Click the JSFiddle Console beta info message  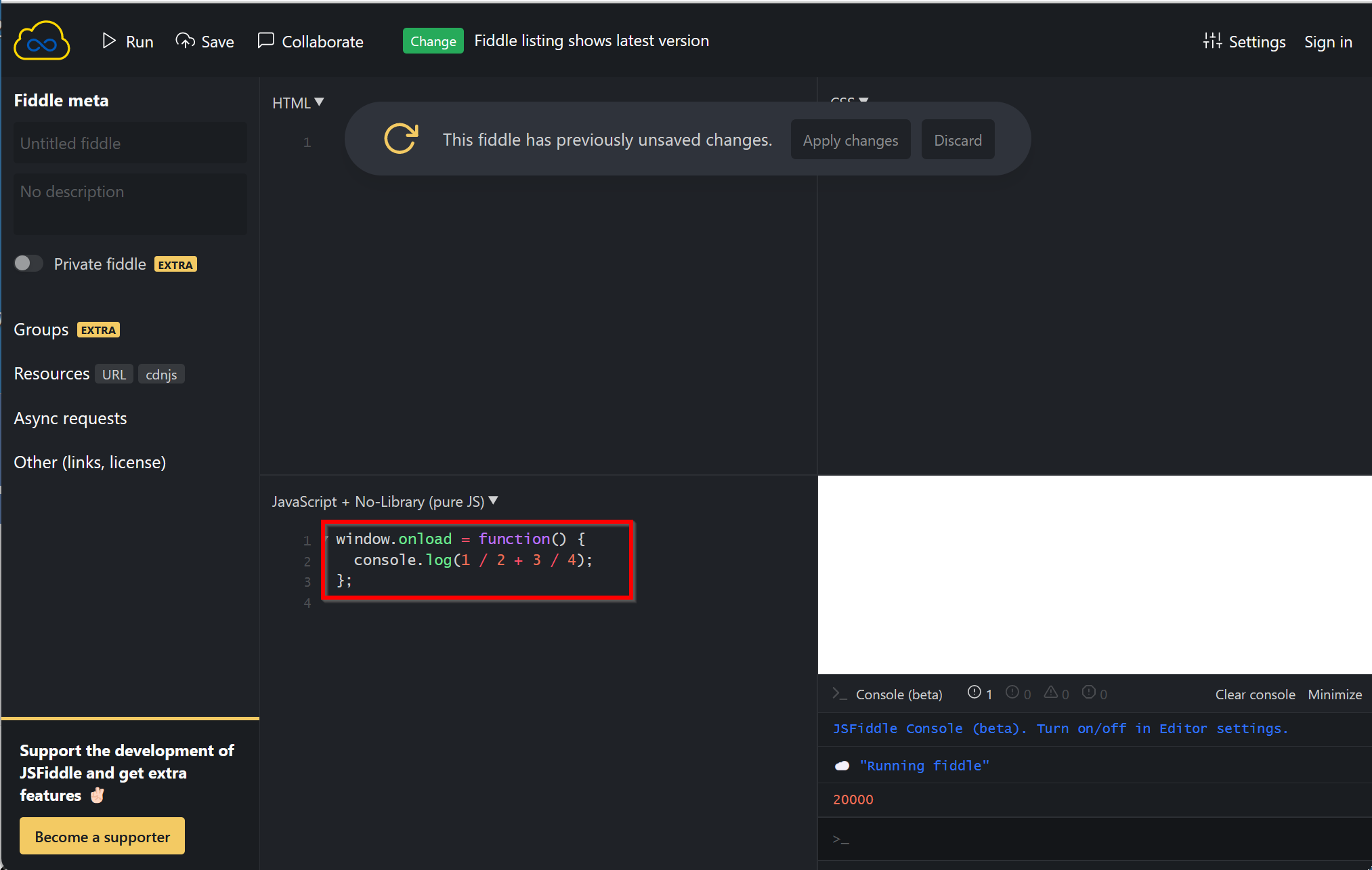tap(1060, 728)
